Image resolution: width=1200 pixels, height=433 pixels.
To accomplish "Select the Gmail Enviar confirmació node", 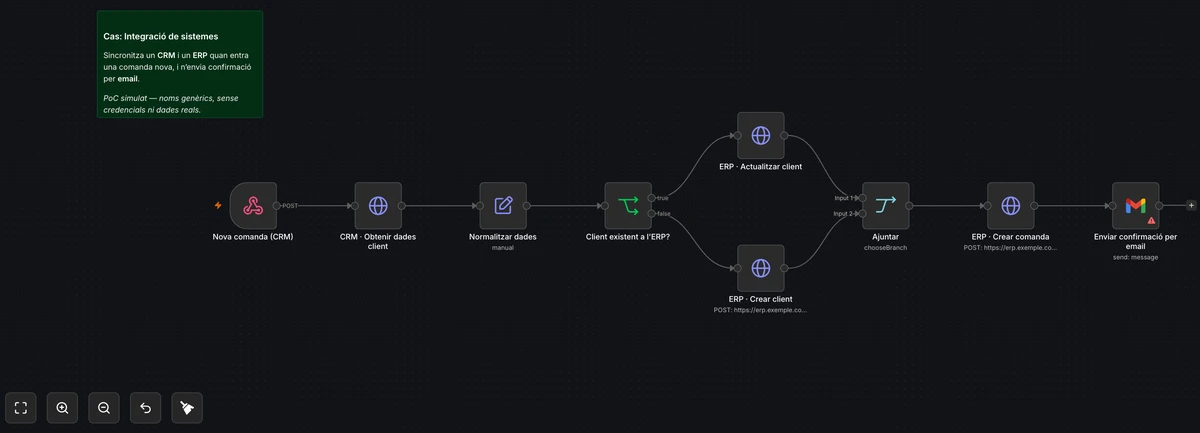I will 1136,205.
